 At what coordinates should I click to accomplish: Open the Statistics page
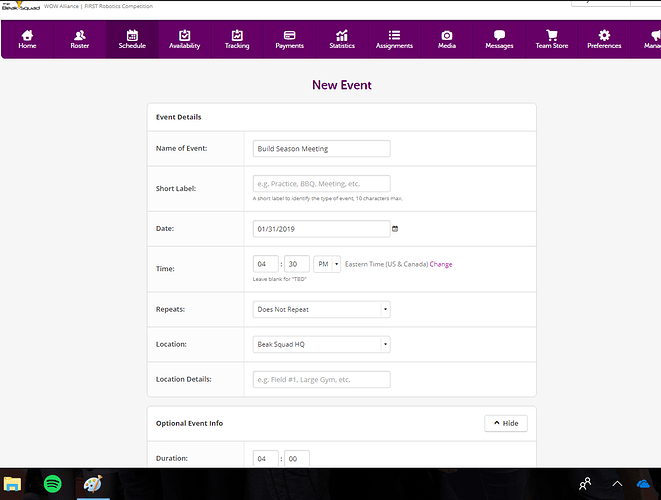(342, 39)
